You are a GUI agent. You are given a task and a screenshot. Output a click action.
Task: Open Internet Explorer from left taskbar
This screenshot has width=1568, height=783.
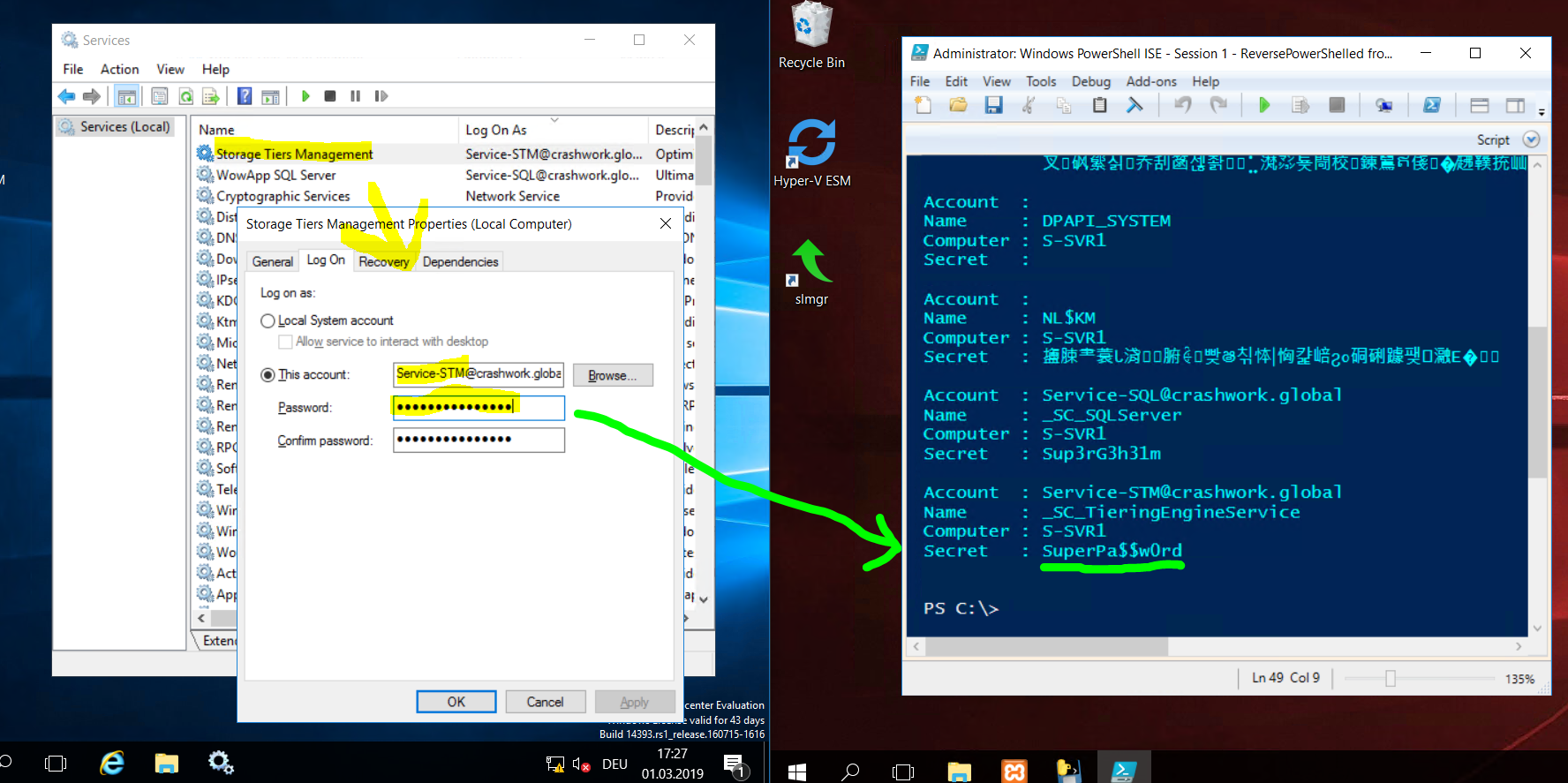pos(112,763)
